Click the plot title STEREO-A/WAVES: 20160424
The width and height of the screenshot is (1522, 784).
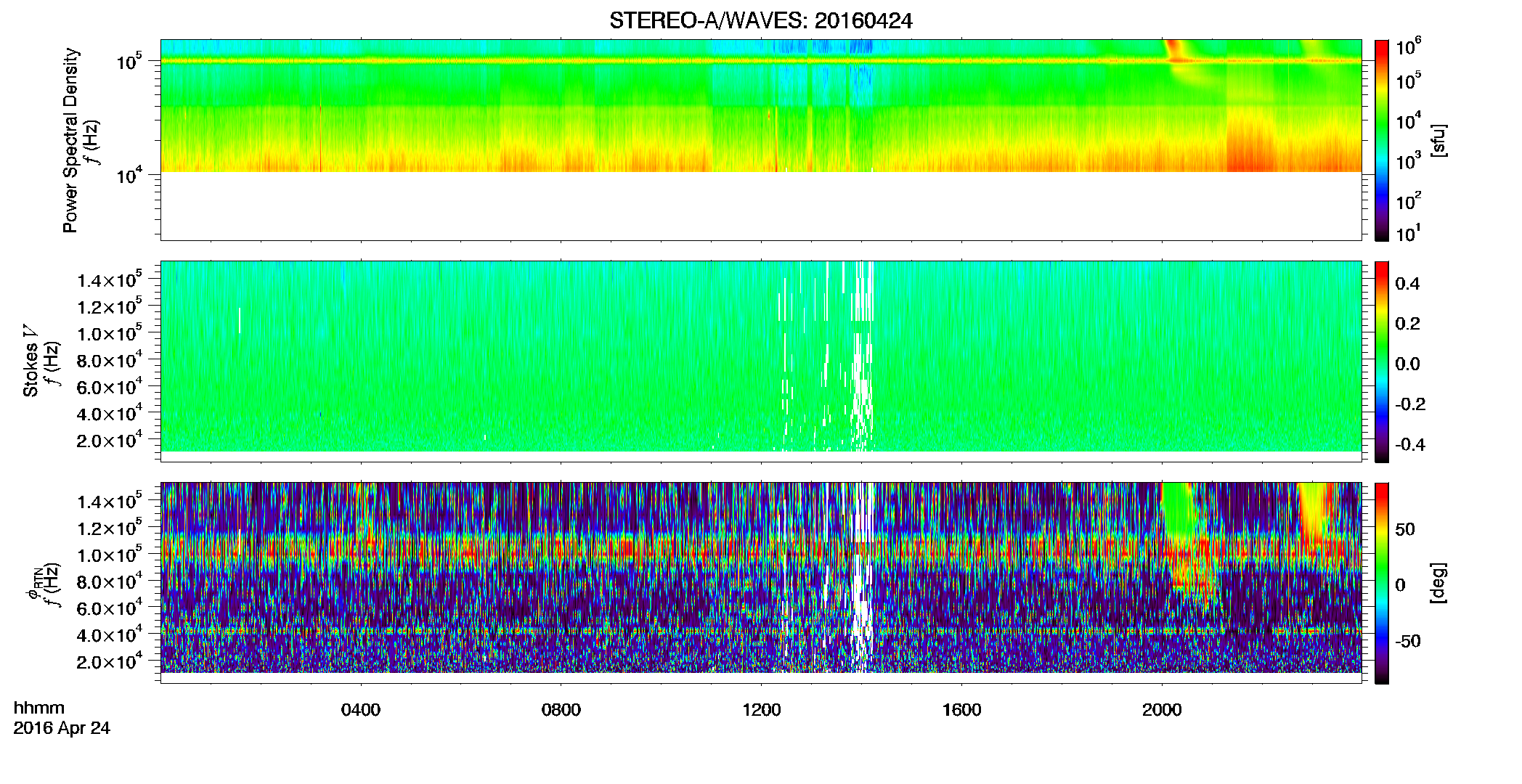[x=760, y=20]
